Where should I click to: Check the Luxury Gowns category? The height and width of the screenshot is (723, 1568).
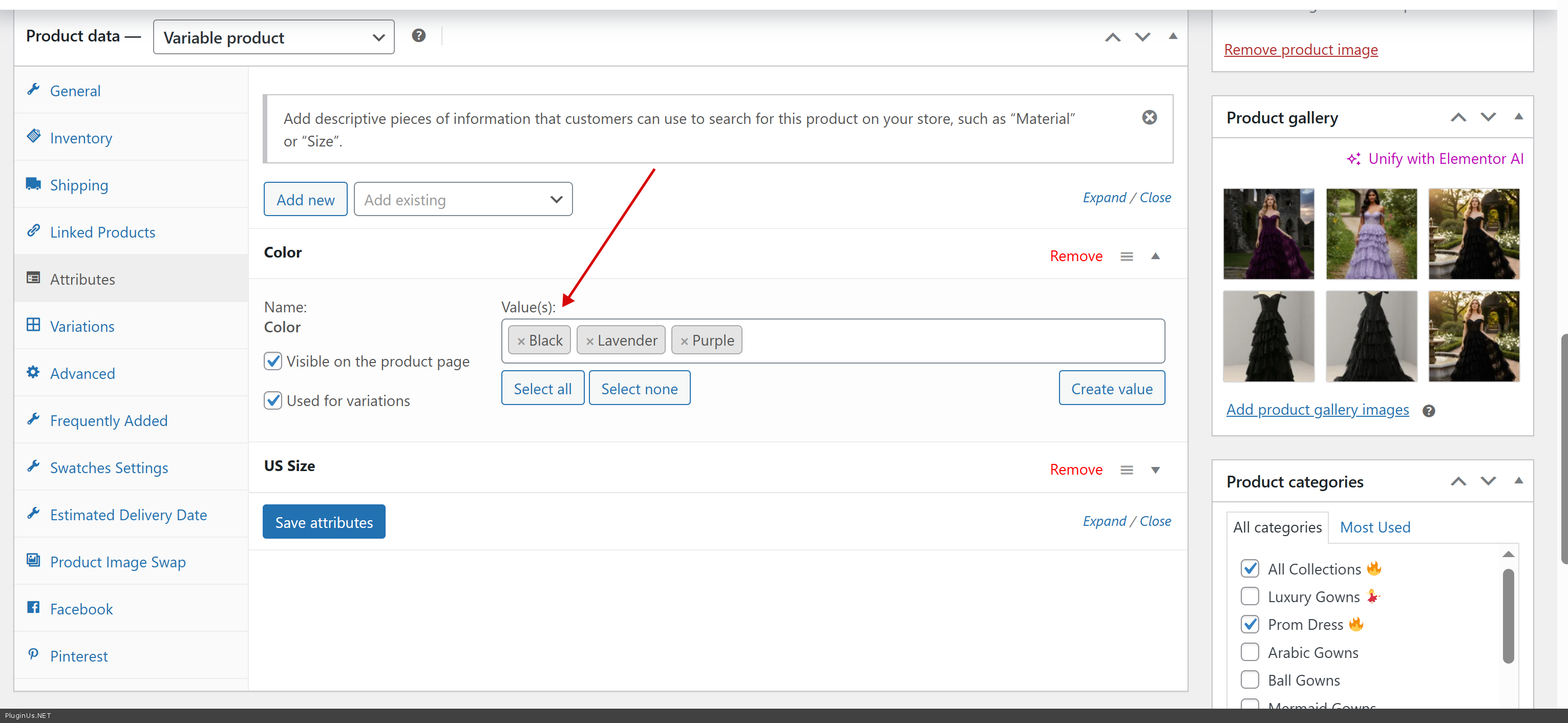tap(1249, 597)
